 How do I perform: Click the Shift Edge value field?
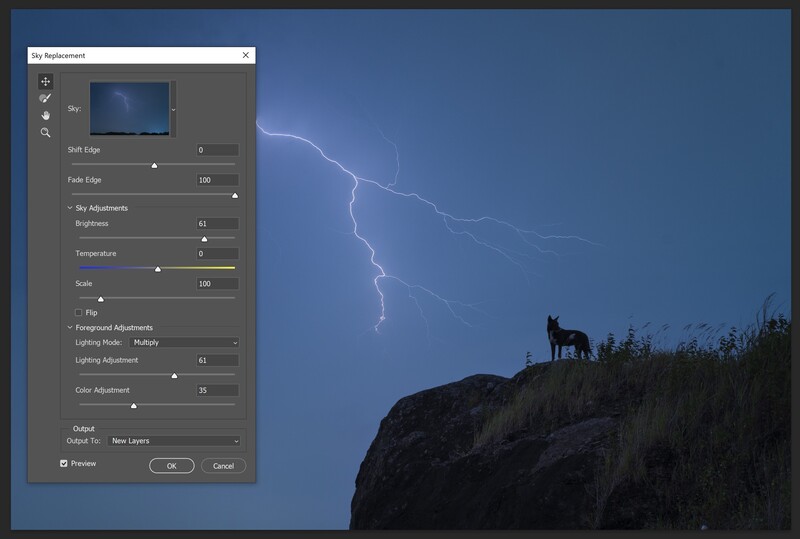tap(217, 150)
